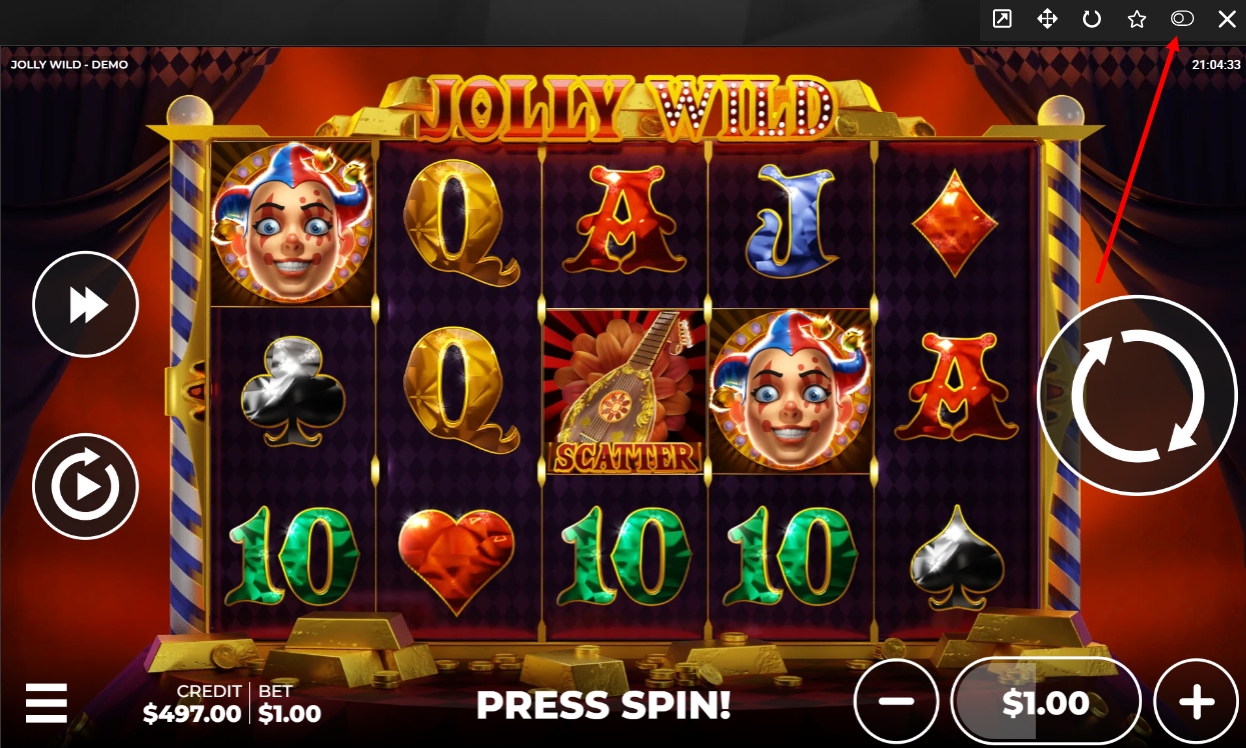
Task: Click the credit amount $497.00
Action: tap(192, 714)
